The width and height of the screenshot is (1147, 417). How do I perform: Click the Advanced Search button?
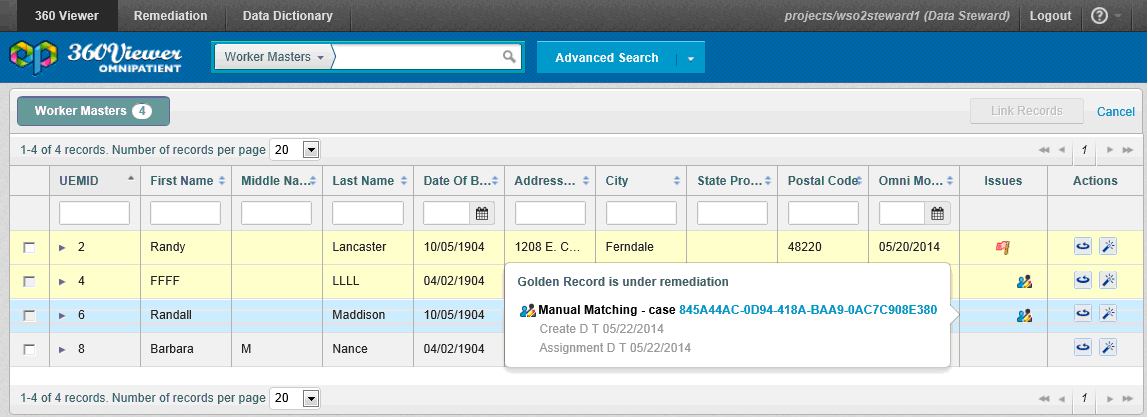606,58
